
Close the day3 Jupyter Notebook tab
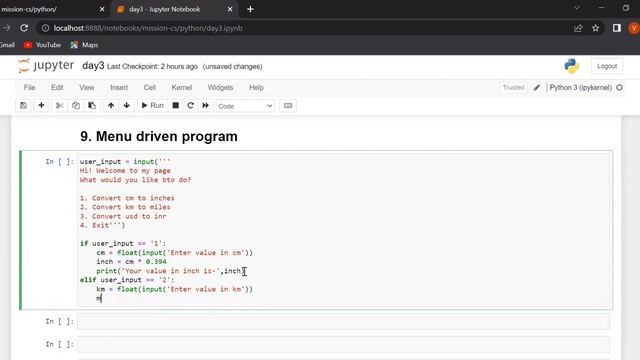(230, 9)
